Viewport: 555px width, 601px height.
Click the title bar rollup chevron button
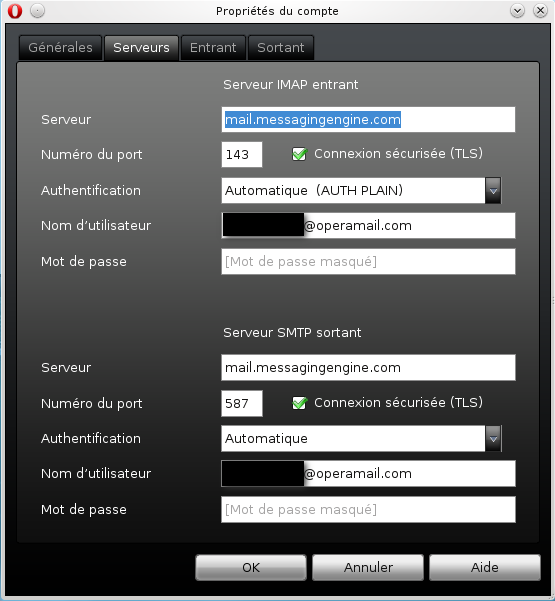517,10
